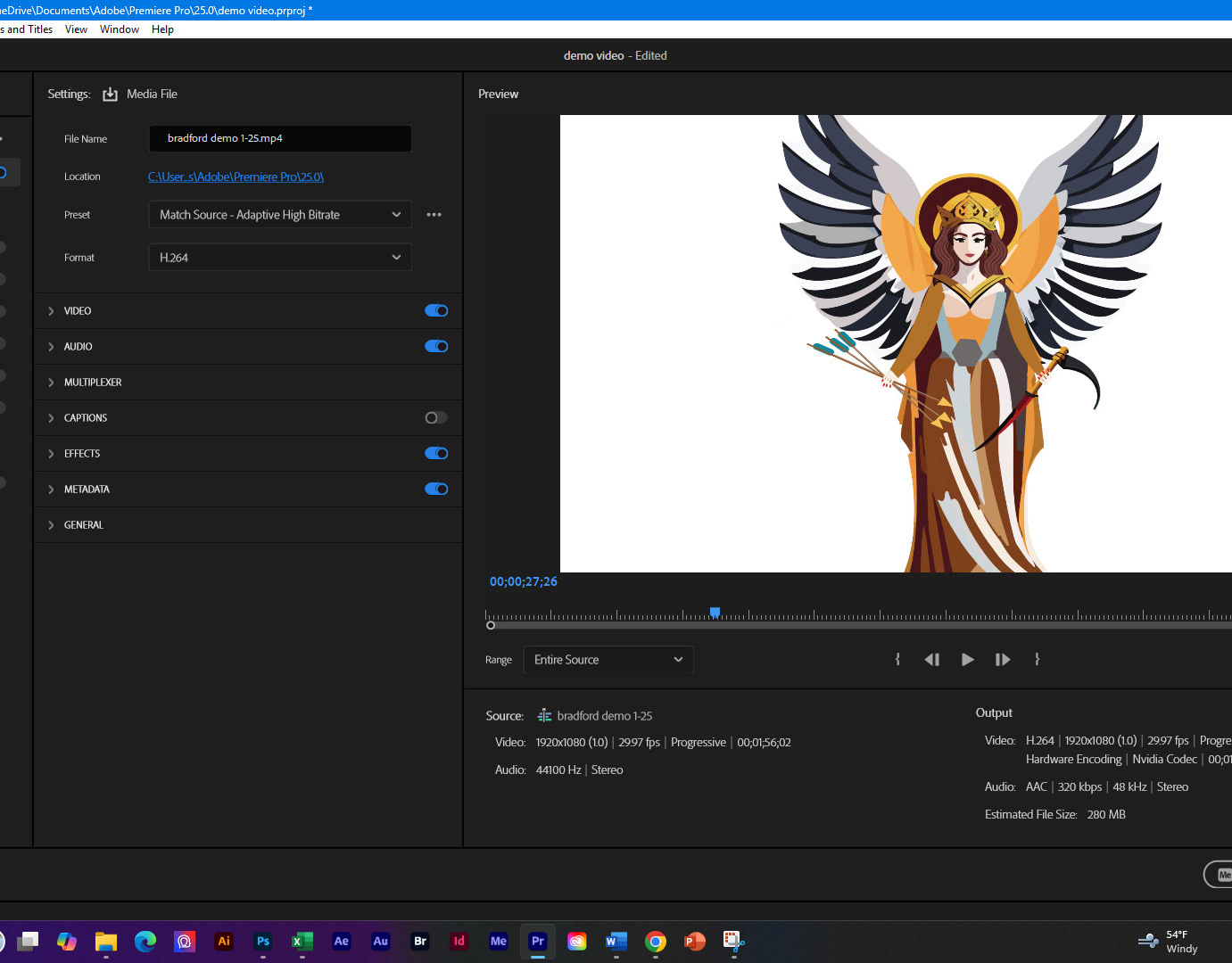The width and height of the screenshot is (1232, 963).
Task: Open File Explorer from the taskbar
Action: (106, 942)
